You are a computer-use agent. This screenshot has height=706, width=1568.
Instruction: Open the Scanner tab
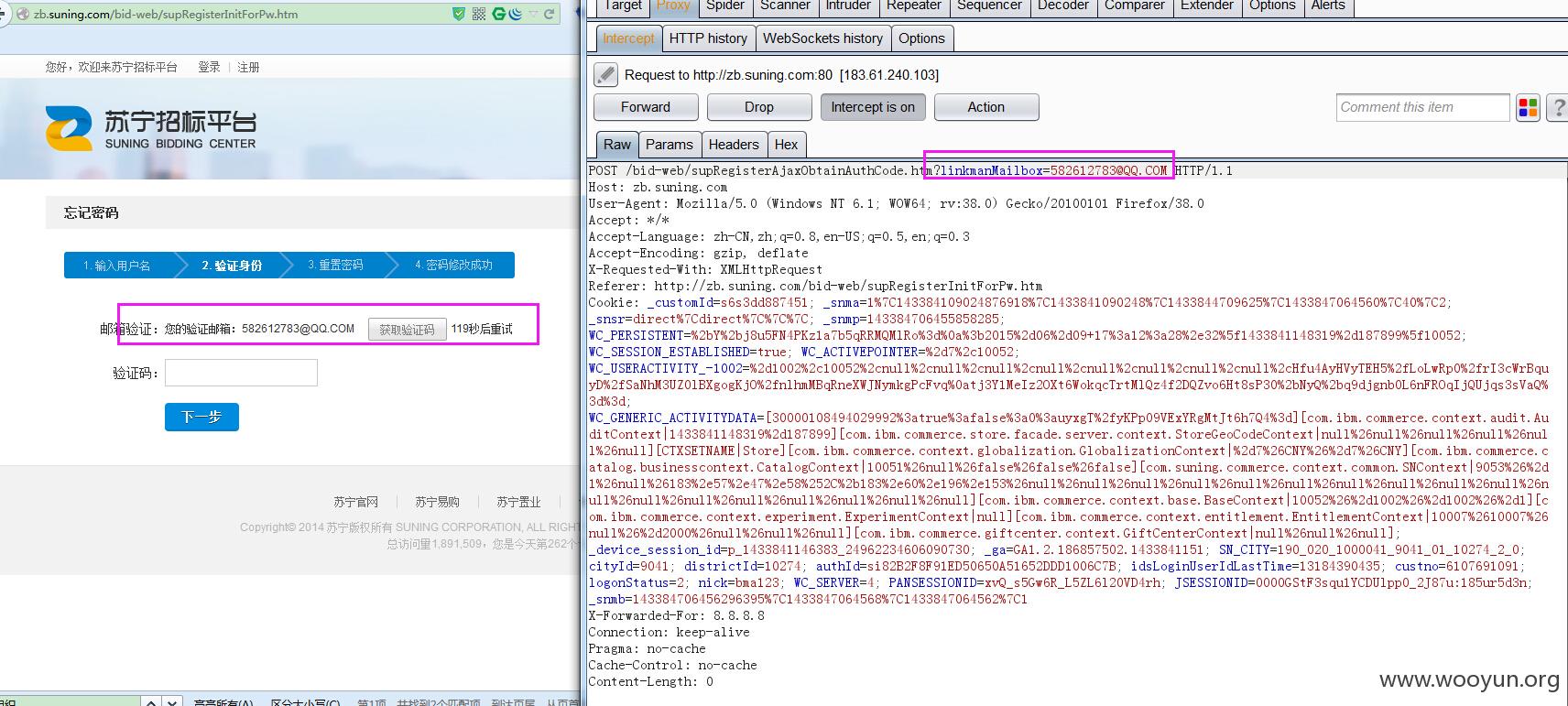click(x=785, y=6)
